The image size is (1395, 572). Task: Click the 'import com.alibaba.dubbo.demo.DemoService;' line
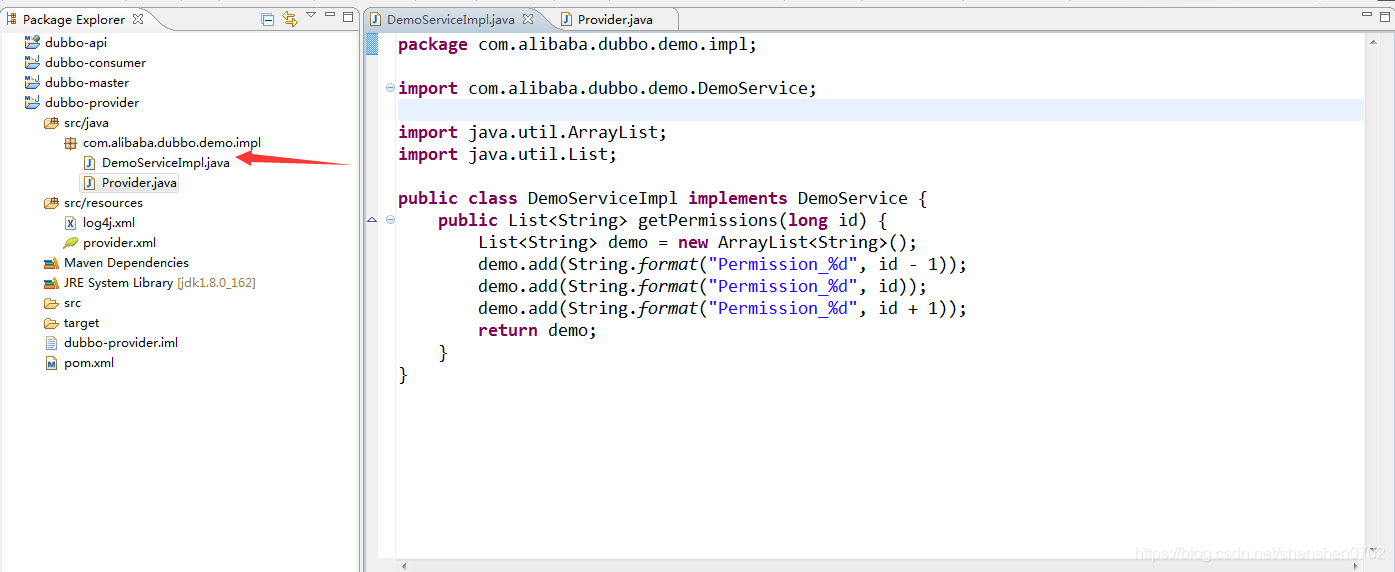607,88
